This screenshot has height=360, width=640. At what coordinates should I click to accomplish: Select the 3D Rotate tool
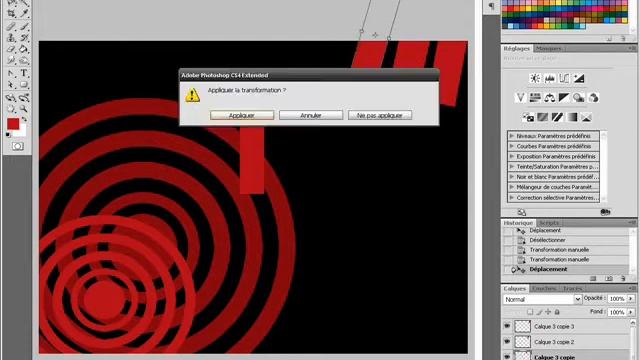11,98
